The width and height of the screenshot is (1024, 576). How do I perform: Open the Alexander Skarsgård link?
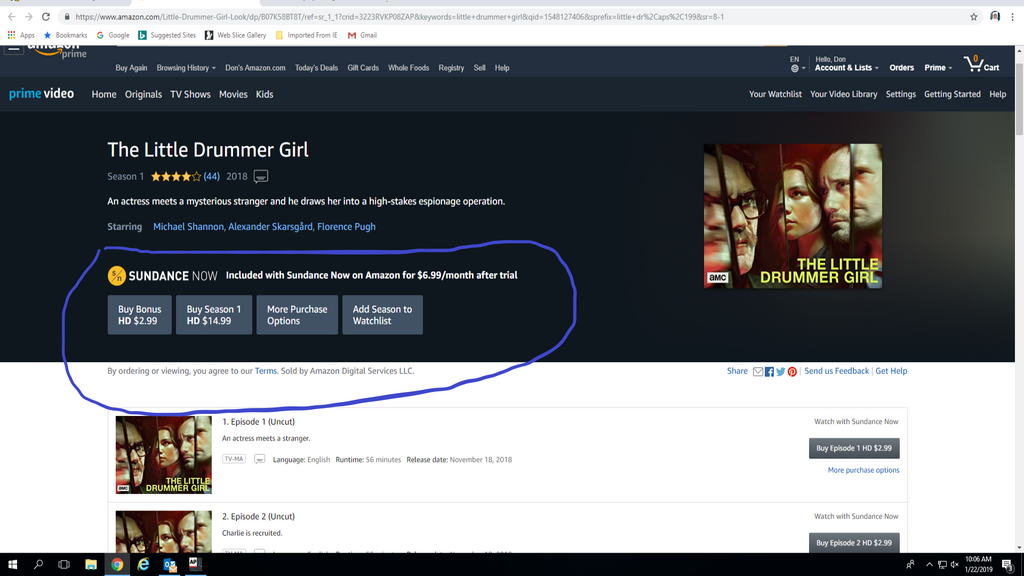tap(270, 227)
